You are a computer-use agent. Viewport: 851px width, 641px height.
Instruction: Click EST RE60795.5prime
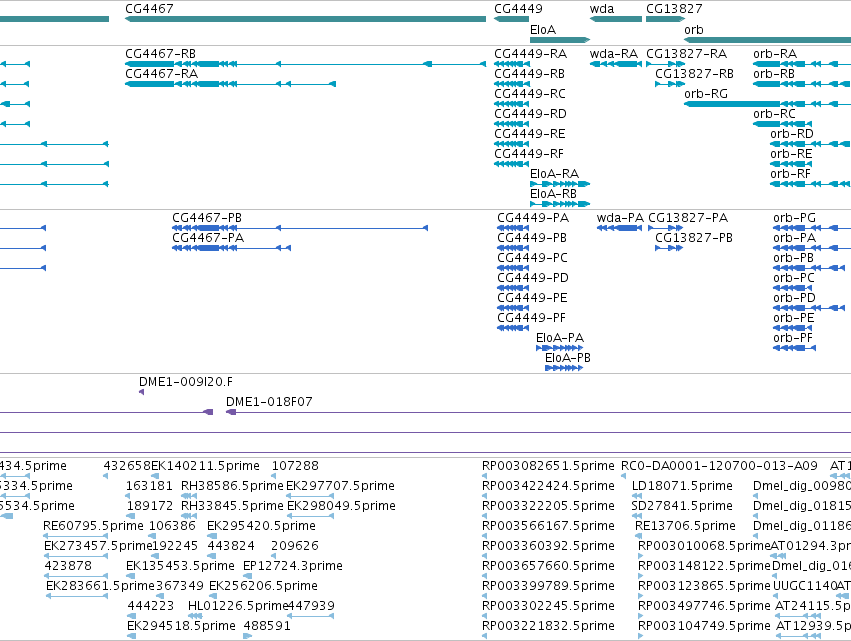tap(75, 536)
